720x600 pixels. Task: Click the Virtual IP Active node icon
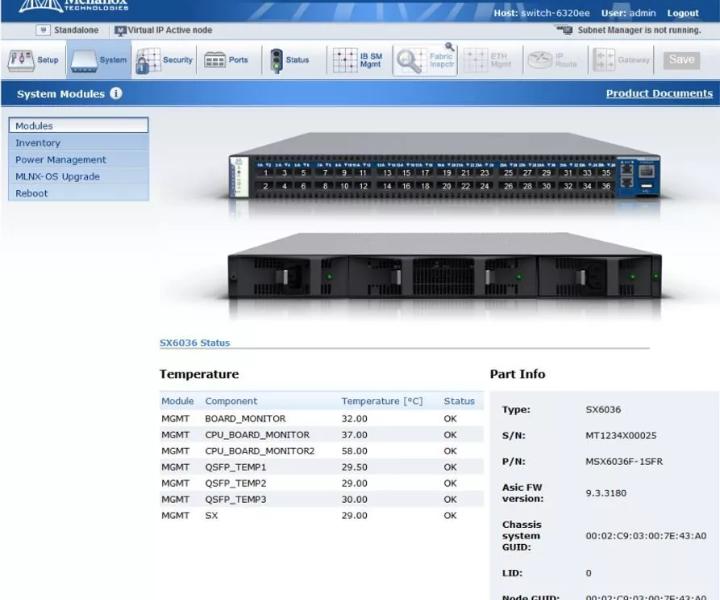[120, 31]
